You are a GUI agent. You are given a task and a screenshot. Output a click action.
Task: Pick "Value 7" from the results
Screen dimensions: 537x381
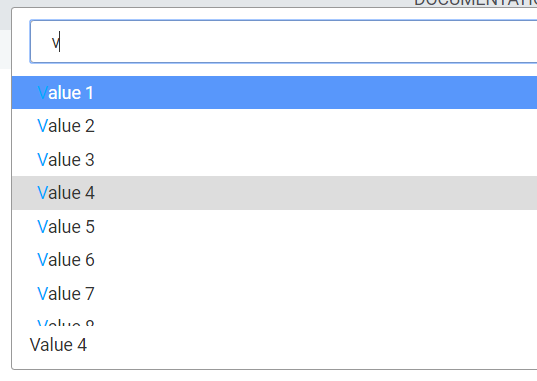274,293
